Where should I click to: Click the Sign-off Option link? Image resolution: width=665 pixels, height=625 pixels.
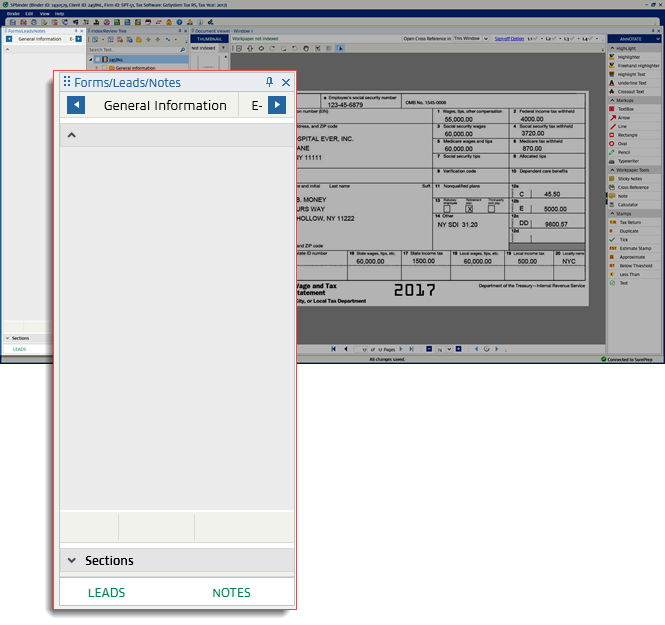(x=510, y=39)
